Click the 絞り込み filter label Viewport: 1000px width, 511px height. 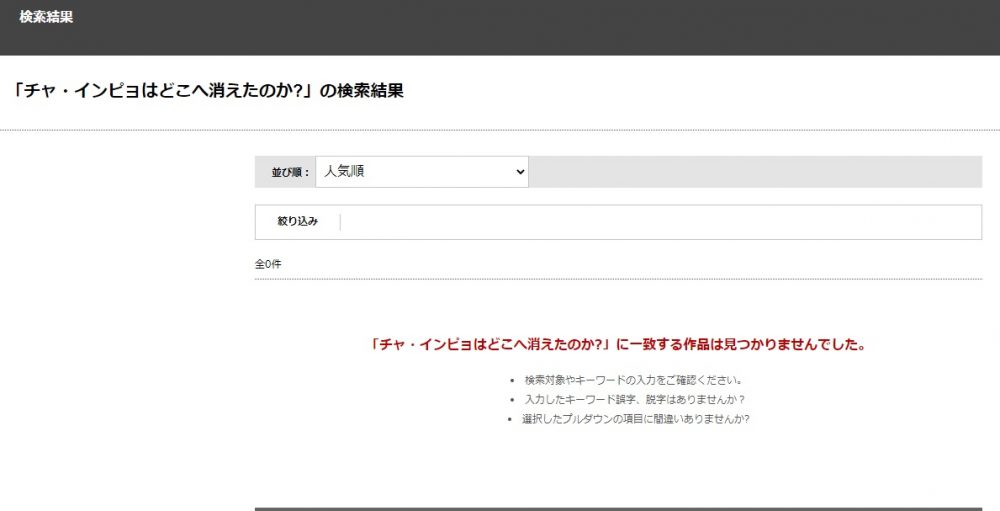(298, 221)
